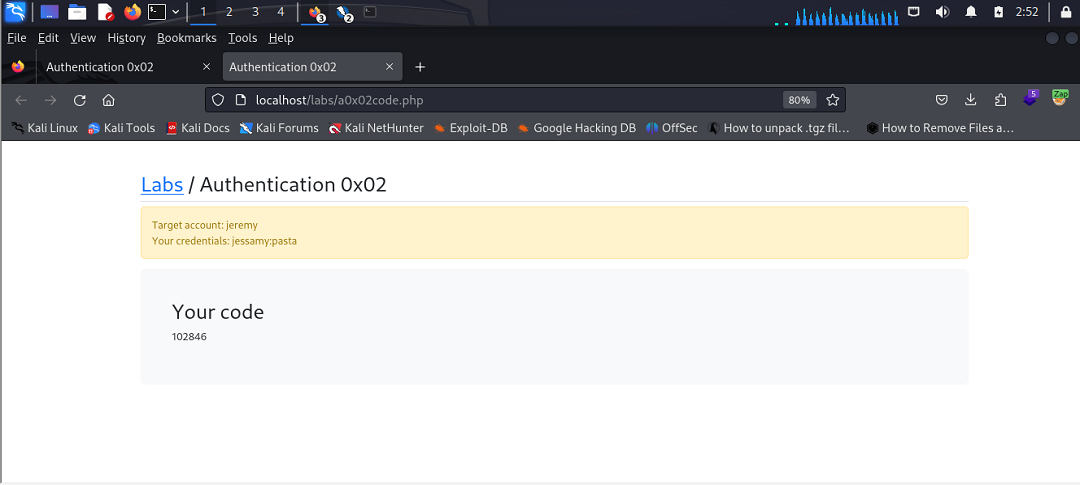Switch to workspace 3
Viewport: 1080px width, 485px height.
tap(256, 12)
